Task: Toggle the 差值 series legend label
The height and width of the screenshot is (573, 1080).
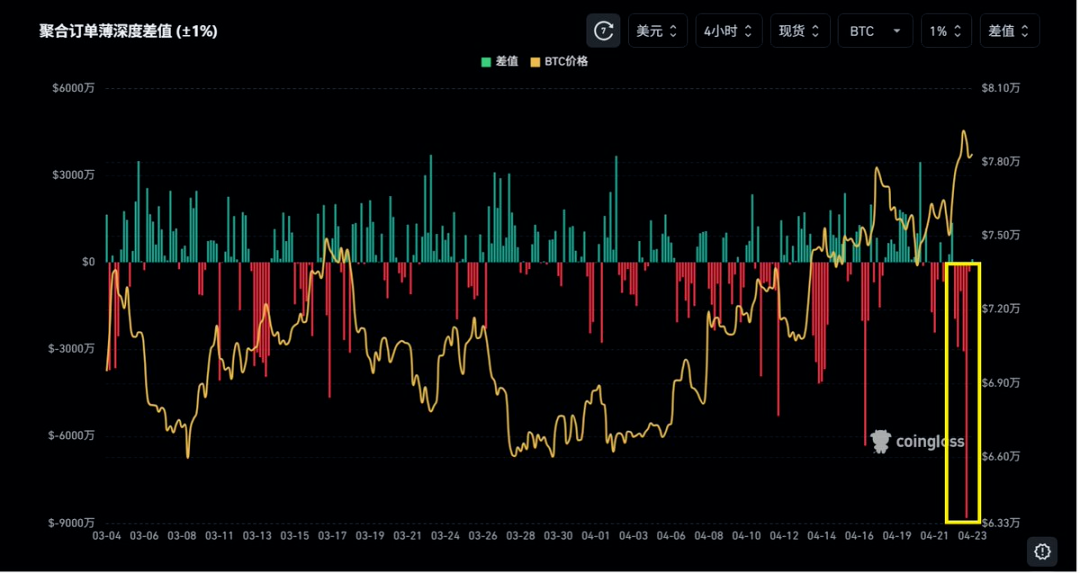Action: click(x=506, y=62)
